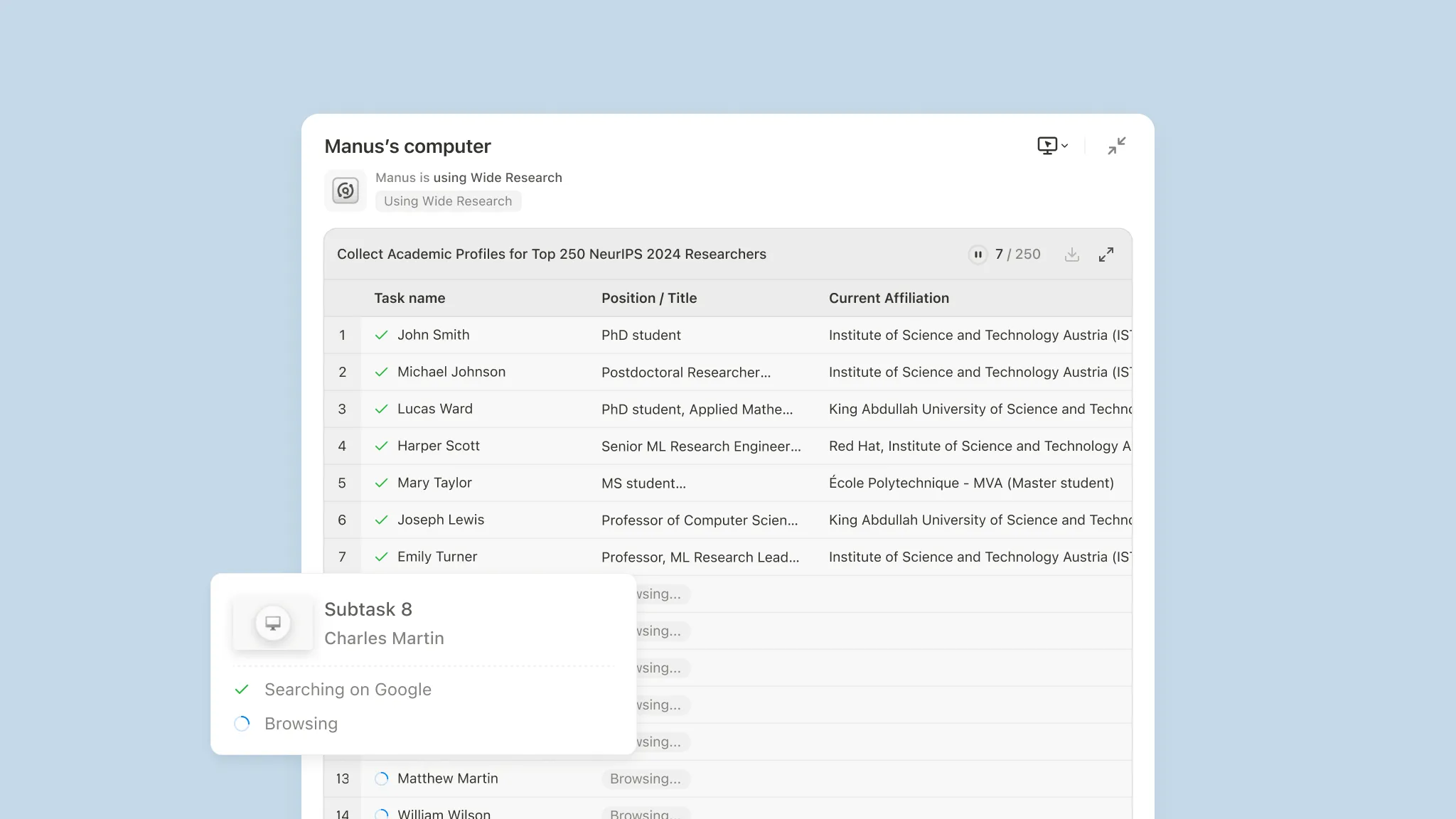Click Red Hat affiliation cell
This screenshot has width=1456, height=819.
coord(980,446)
